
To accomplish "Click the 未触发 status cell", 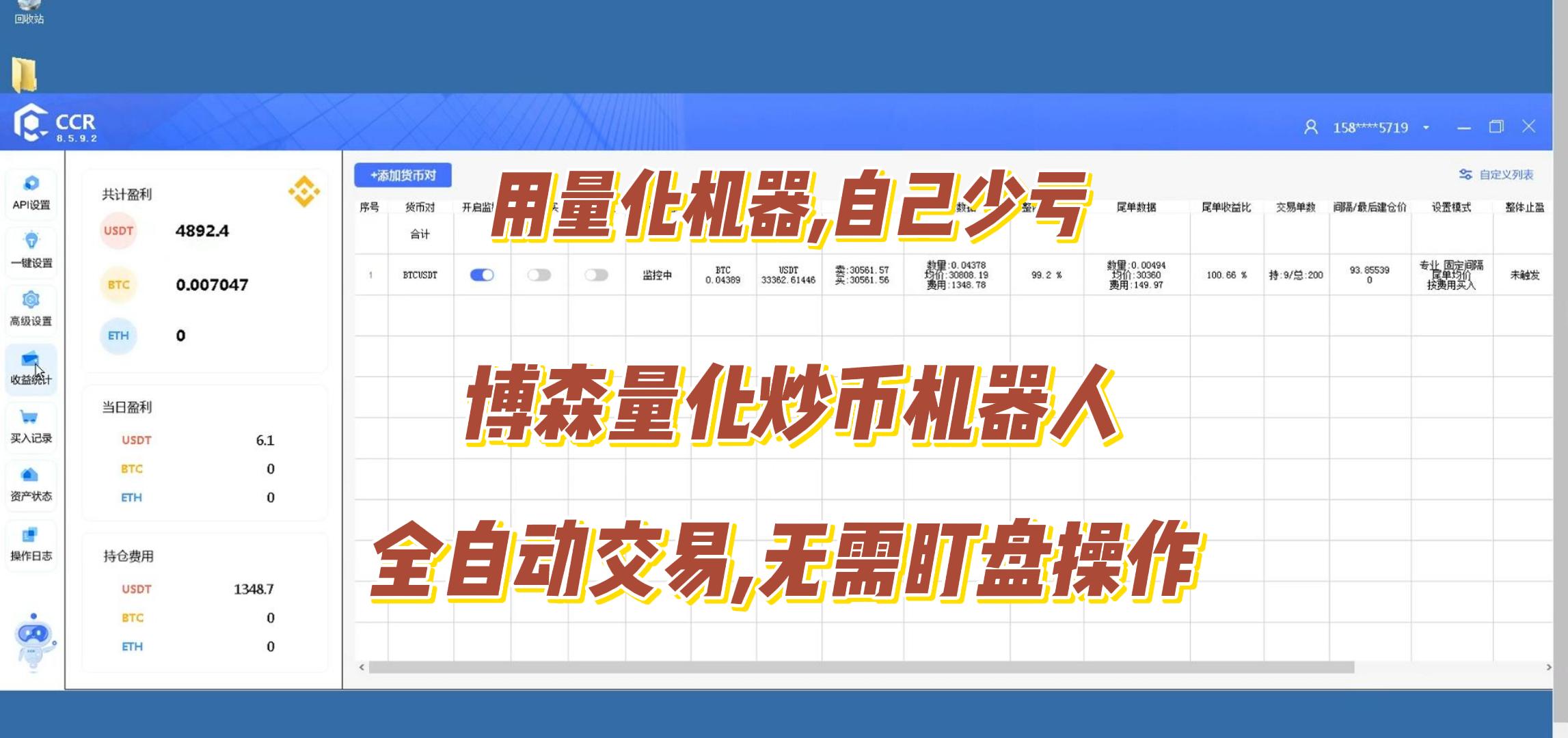I will point(1525,275).
